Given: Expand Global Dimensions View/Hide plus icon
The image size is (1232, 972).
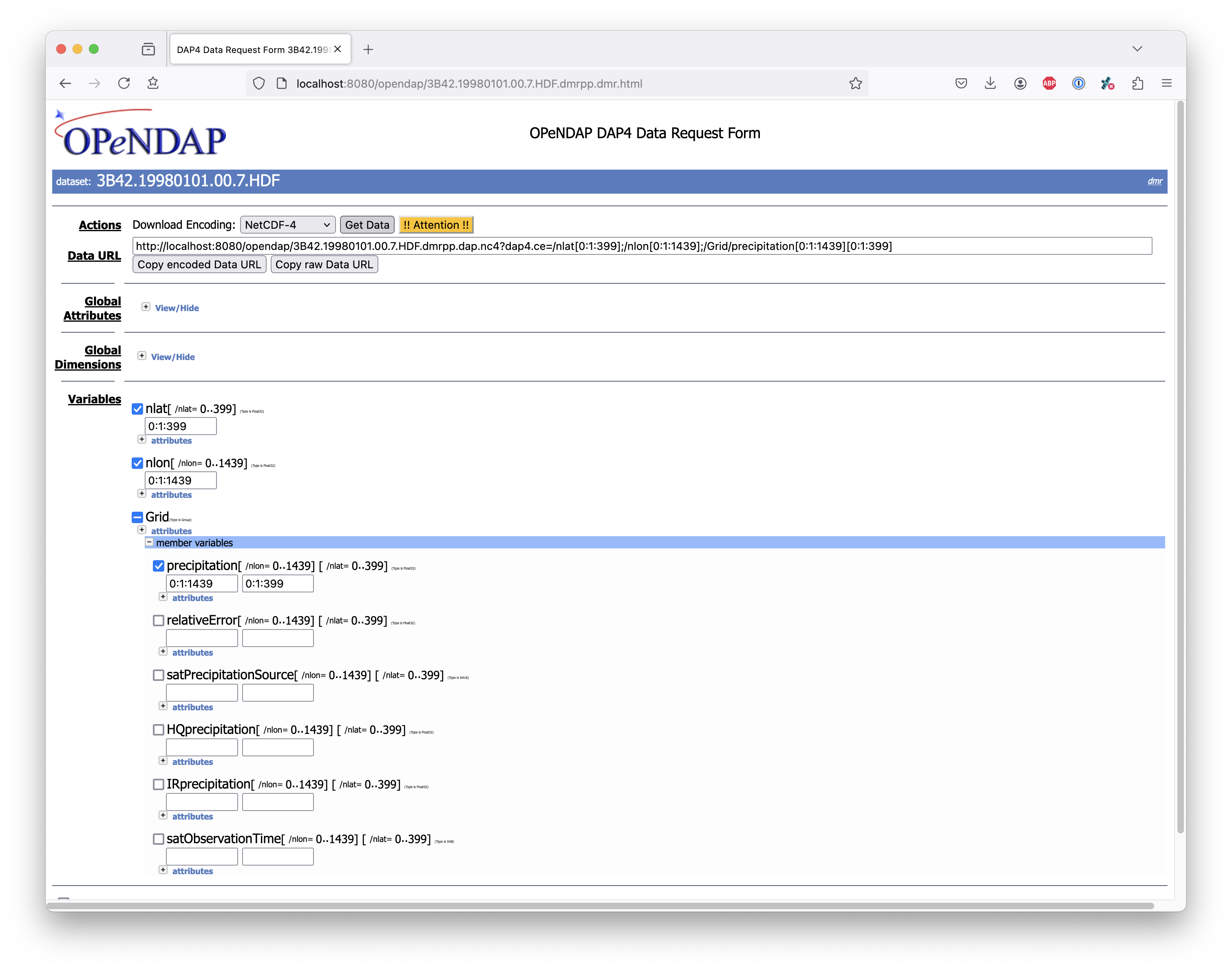Looking at the screenshot, I should 142,356.
